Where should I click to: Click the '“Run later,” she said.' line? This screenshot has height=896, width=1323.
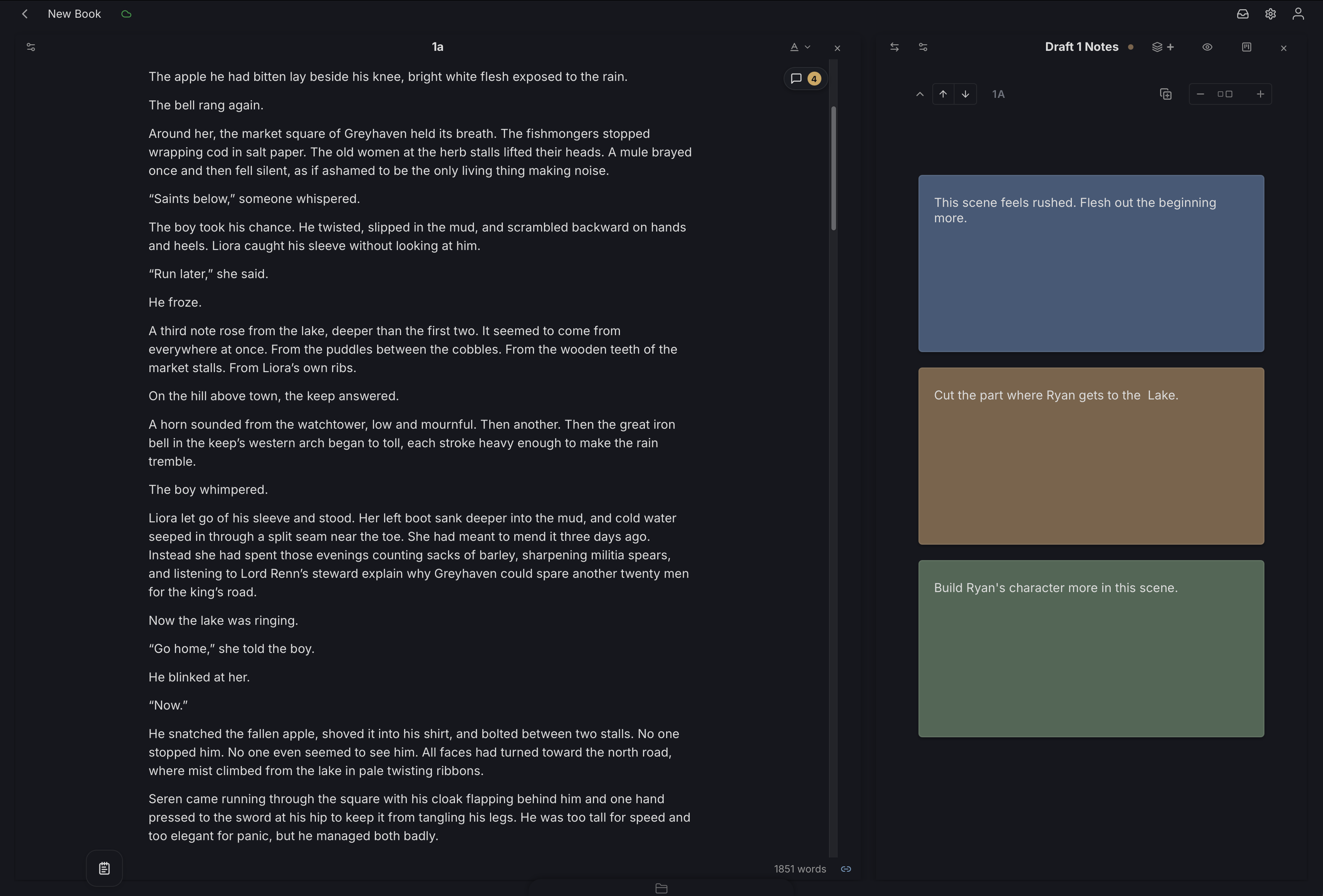click(x=208, y=274)
